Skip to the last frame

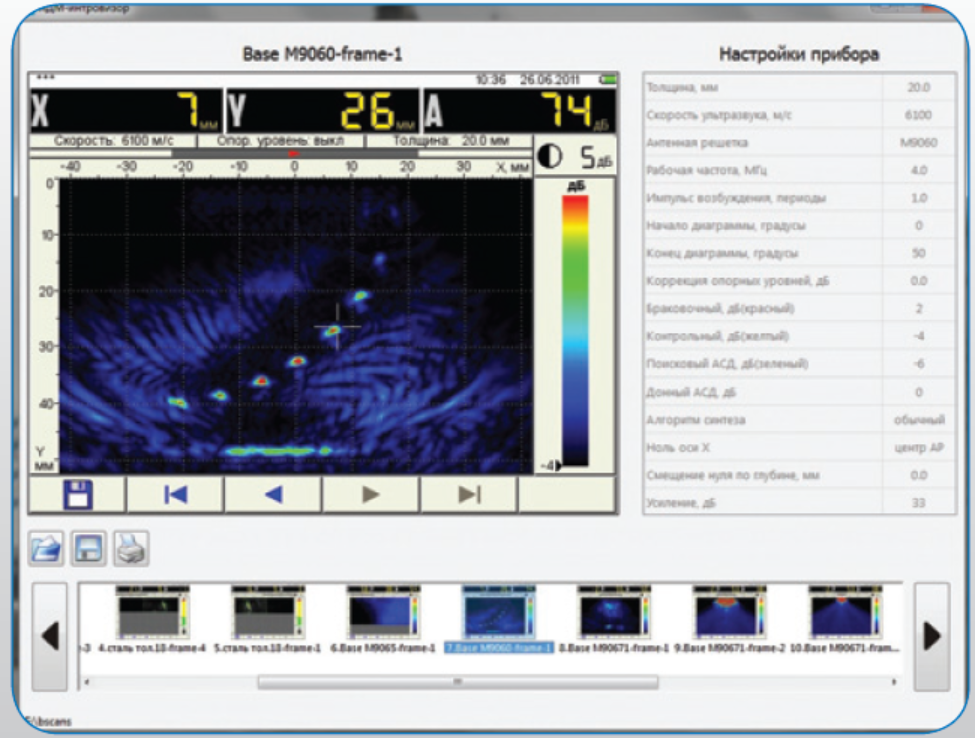point(468,494)
